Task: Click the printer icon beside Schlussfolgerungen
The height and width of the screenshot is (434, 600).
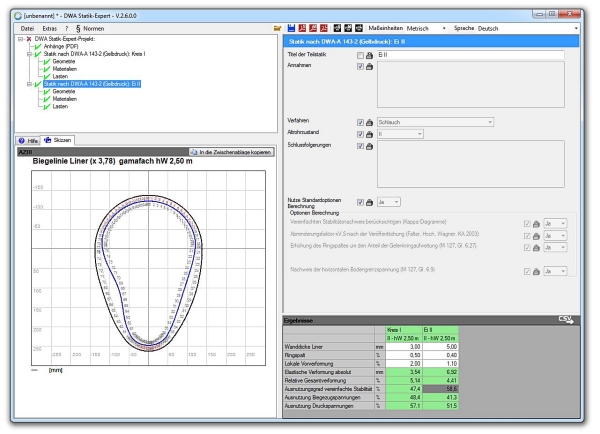Action: click(370, 146)
